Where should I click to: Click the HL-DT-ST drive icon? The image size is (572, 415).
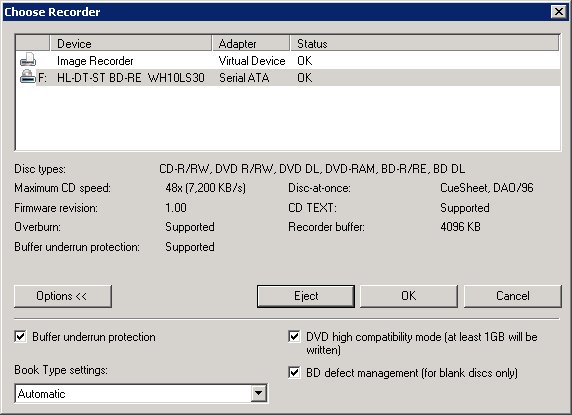(x=28, y=77)
